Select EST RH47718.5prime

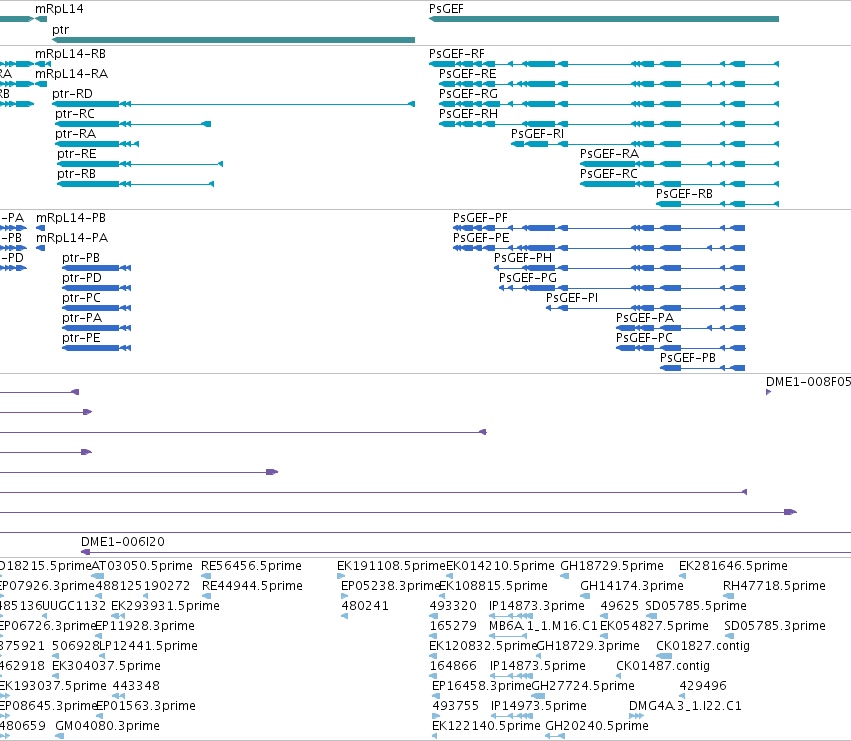coord(728,596)
